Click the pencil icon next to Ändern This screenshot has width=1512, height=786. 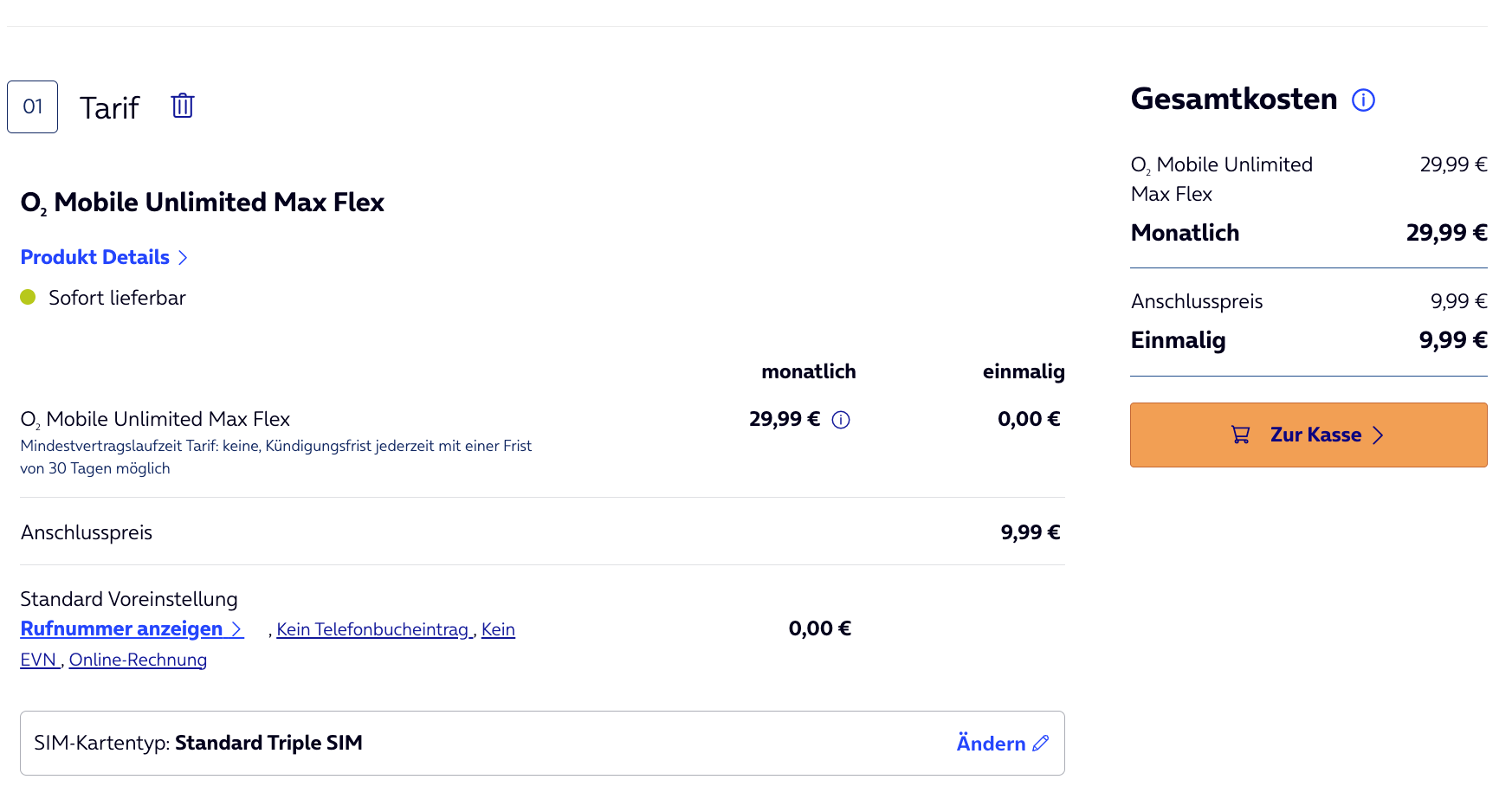pos(1041,743)
